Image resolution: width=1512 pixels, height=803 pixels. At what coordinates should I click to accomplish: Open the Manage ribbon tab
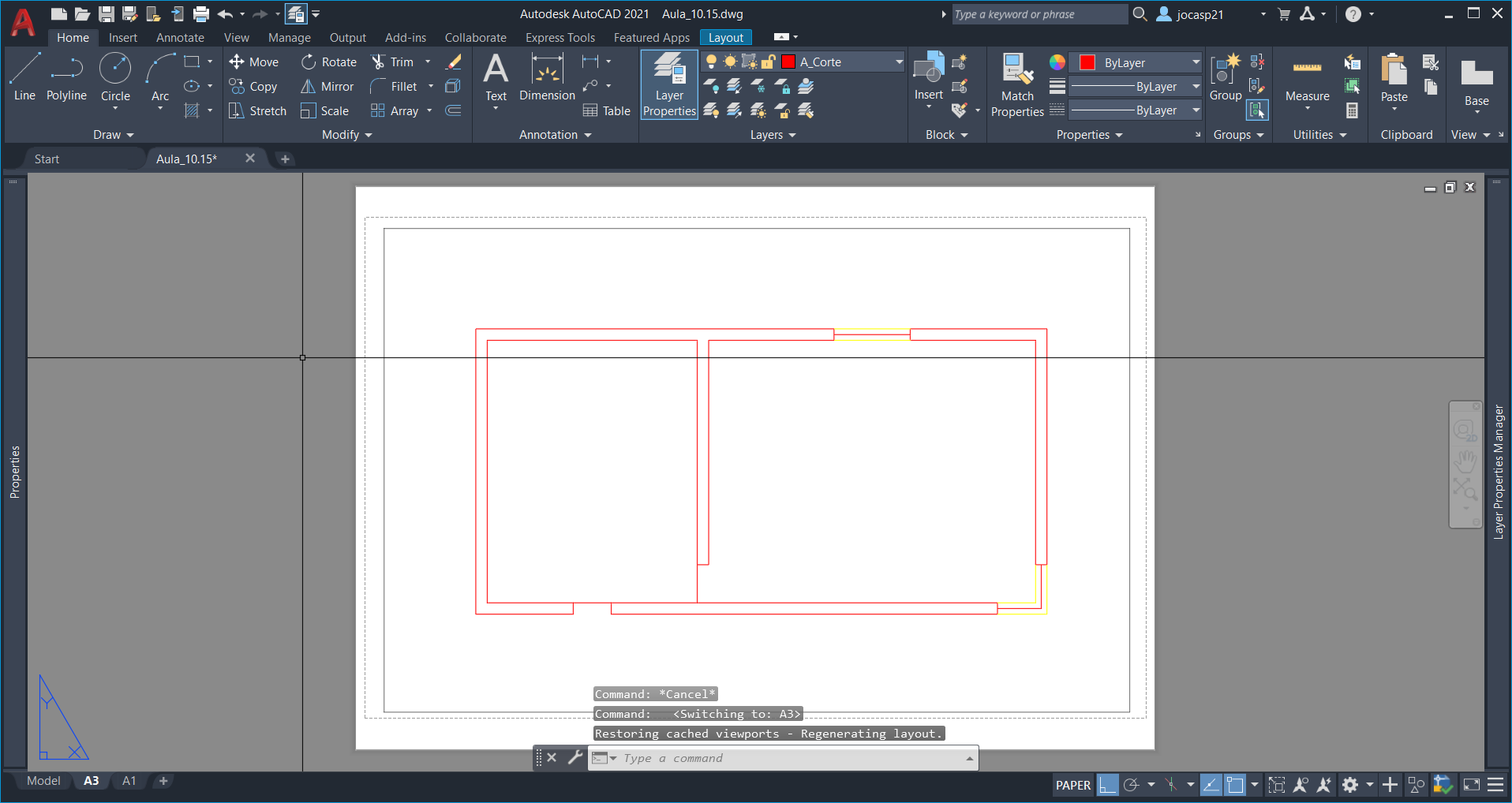tap(289, 37)
